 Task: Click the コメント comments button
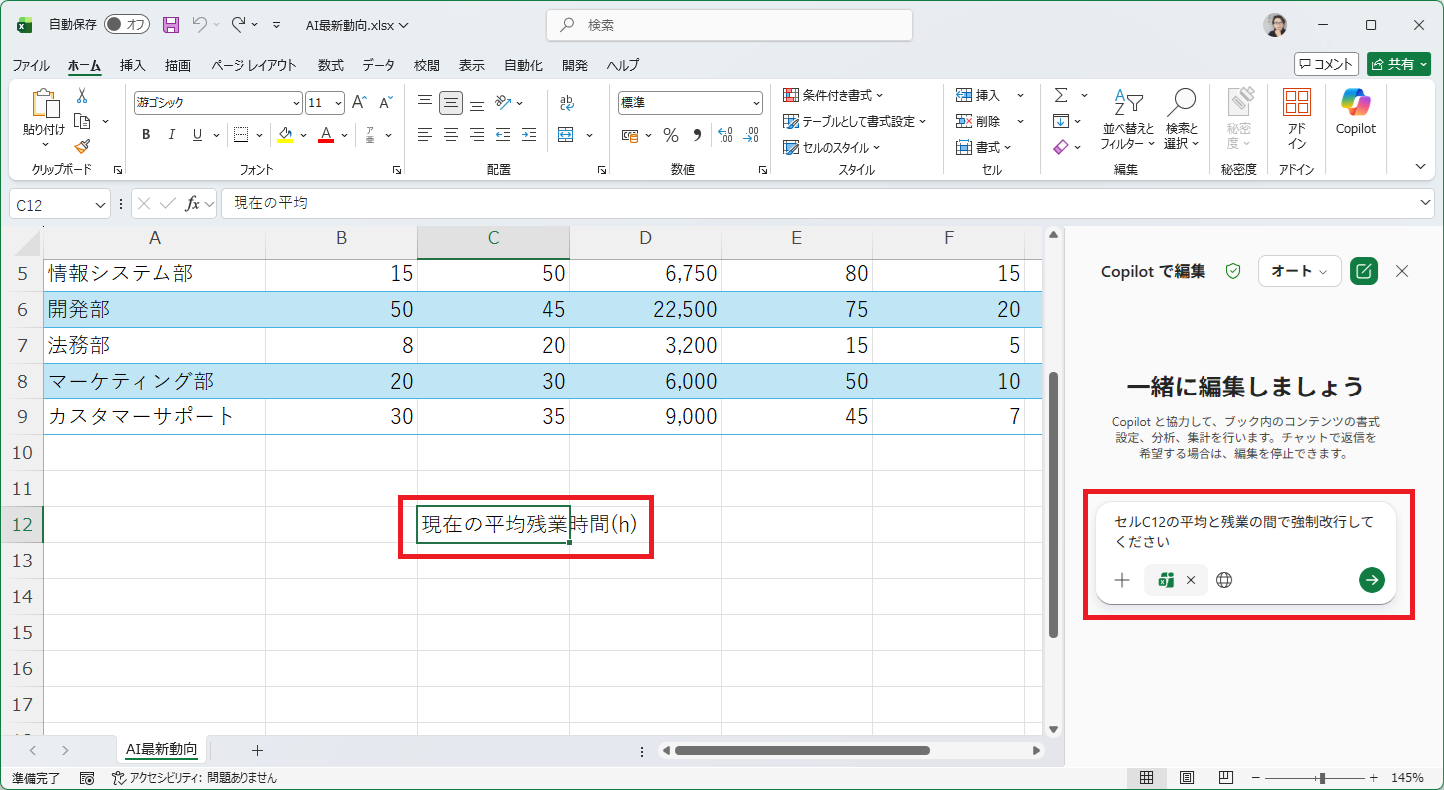[x=1326, y=64]
